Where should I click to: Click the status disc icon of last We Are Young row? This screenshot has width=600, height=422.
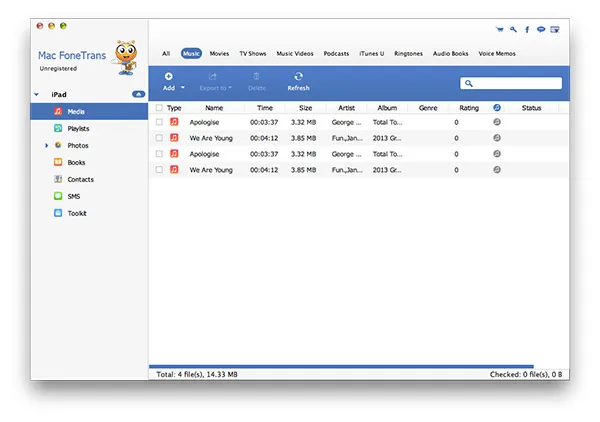coord(497,169)
